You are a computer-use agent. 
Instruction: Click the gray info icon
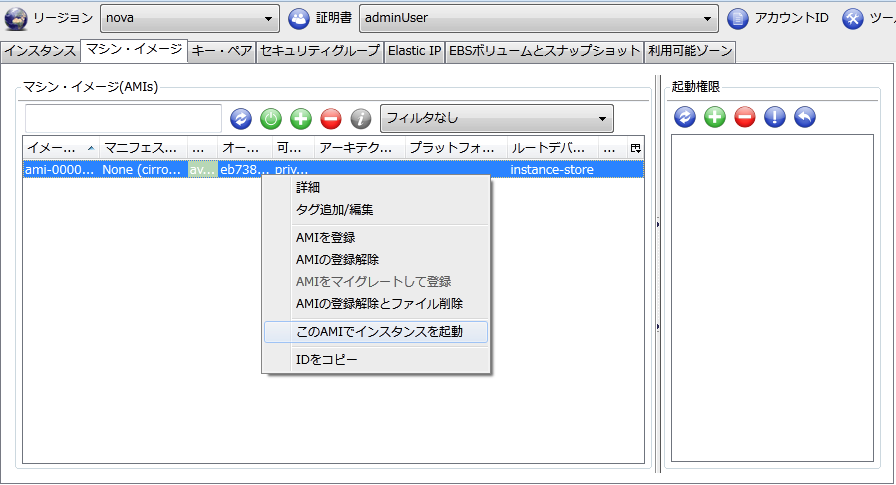click(361, 119)
